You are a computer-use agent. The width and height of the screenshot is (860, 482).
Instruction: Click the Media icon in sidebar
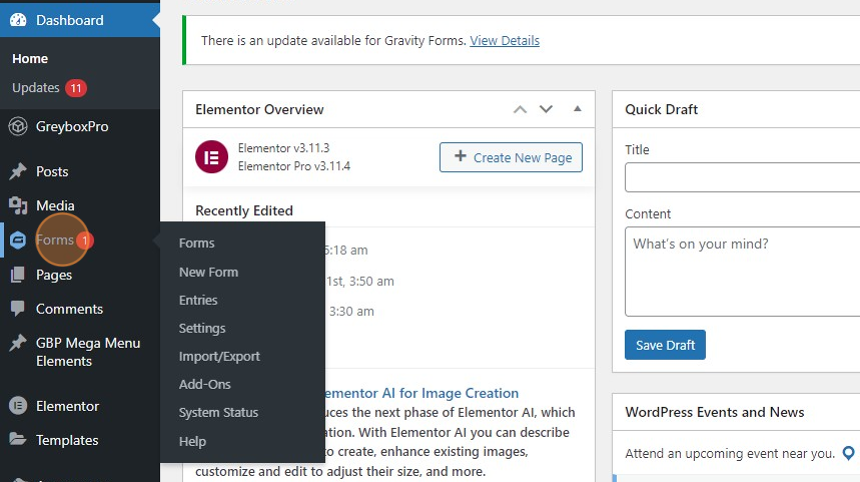click(18, 206)
